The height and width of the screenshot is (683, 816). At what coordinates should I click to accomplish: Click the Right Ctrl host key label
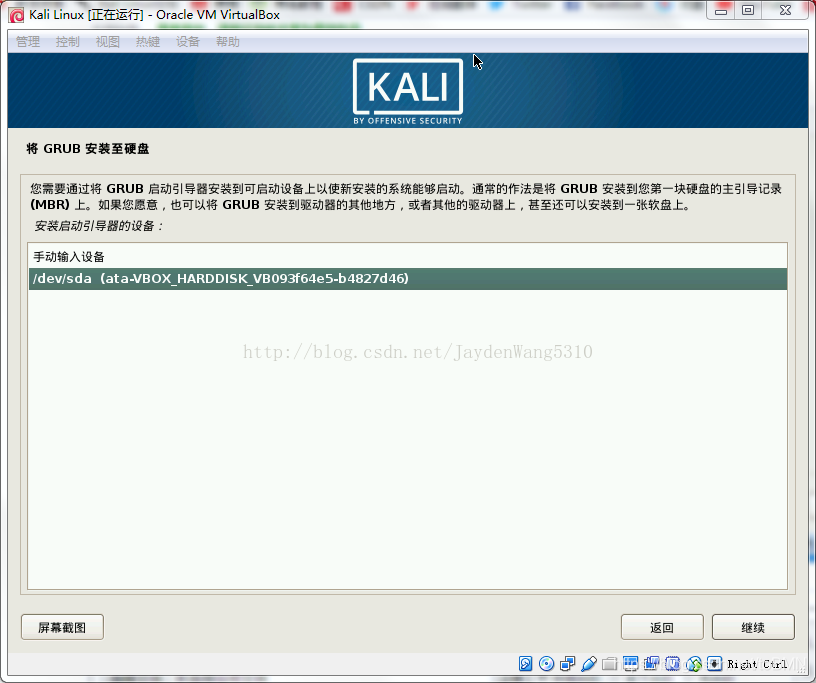pos(757,664)
